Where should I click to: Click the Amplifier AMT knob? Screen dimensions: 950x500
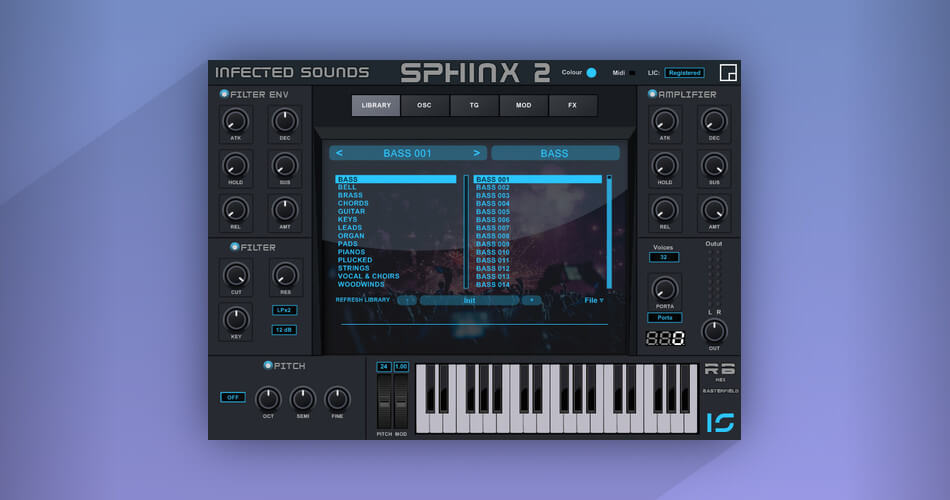point(714,210)
